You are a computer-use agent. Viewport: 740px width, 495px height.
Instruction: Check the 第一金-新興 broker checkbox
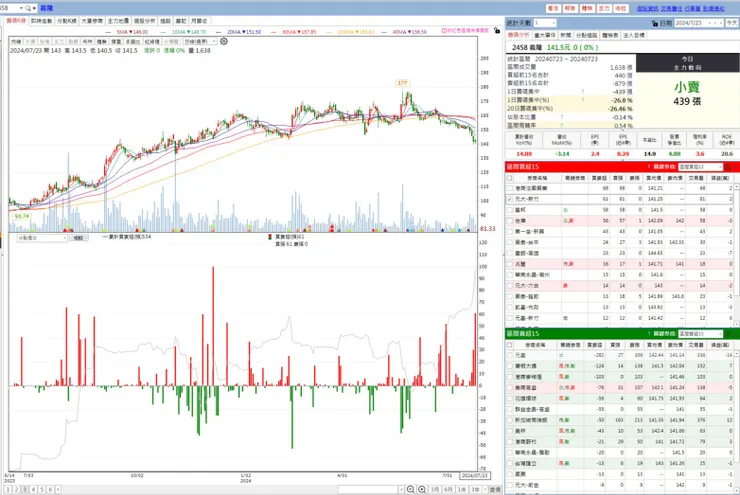coord(510,232)
